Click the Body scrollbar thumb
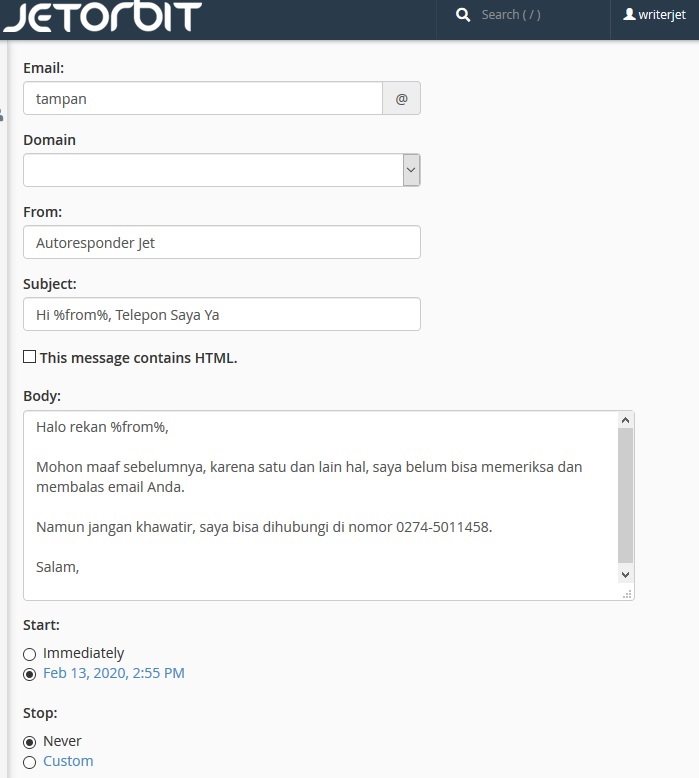This screenshot has height=778, width=699. pos(626,495)
